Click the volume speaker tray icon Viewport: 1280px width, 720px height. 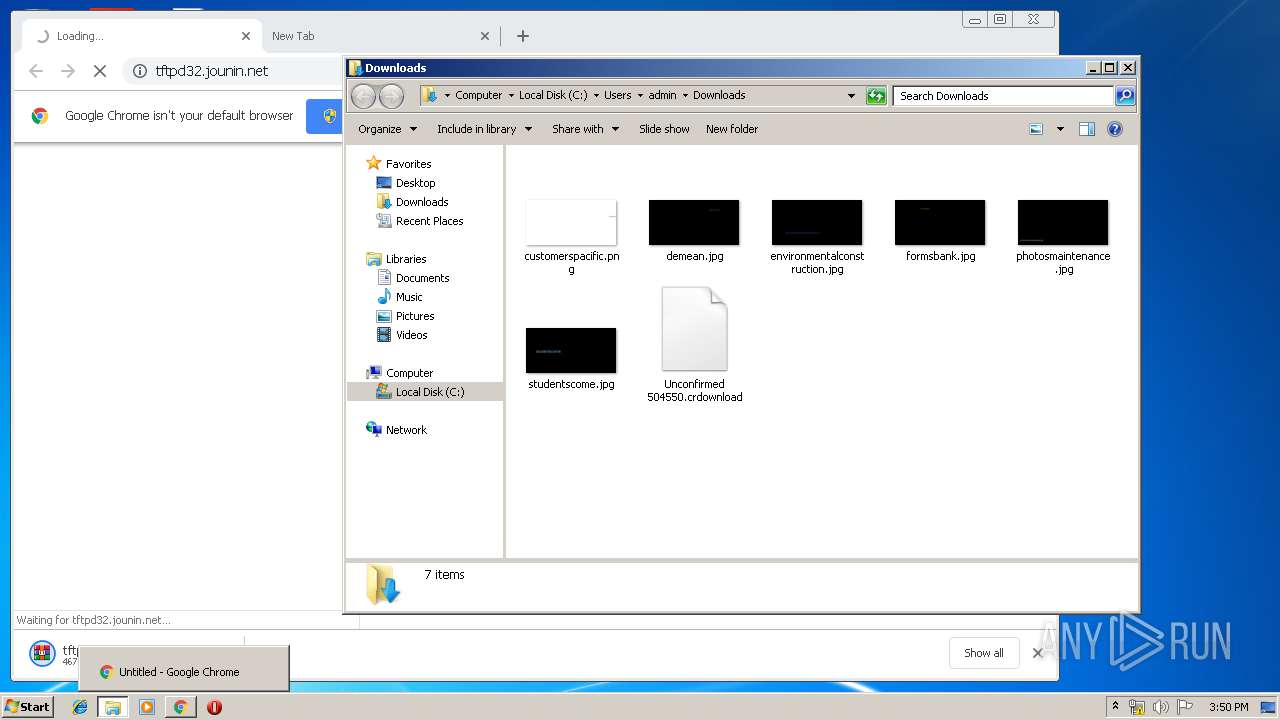(x=1161, y=707)
